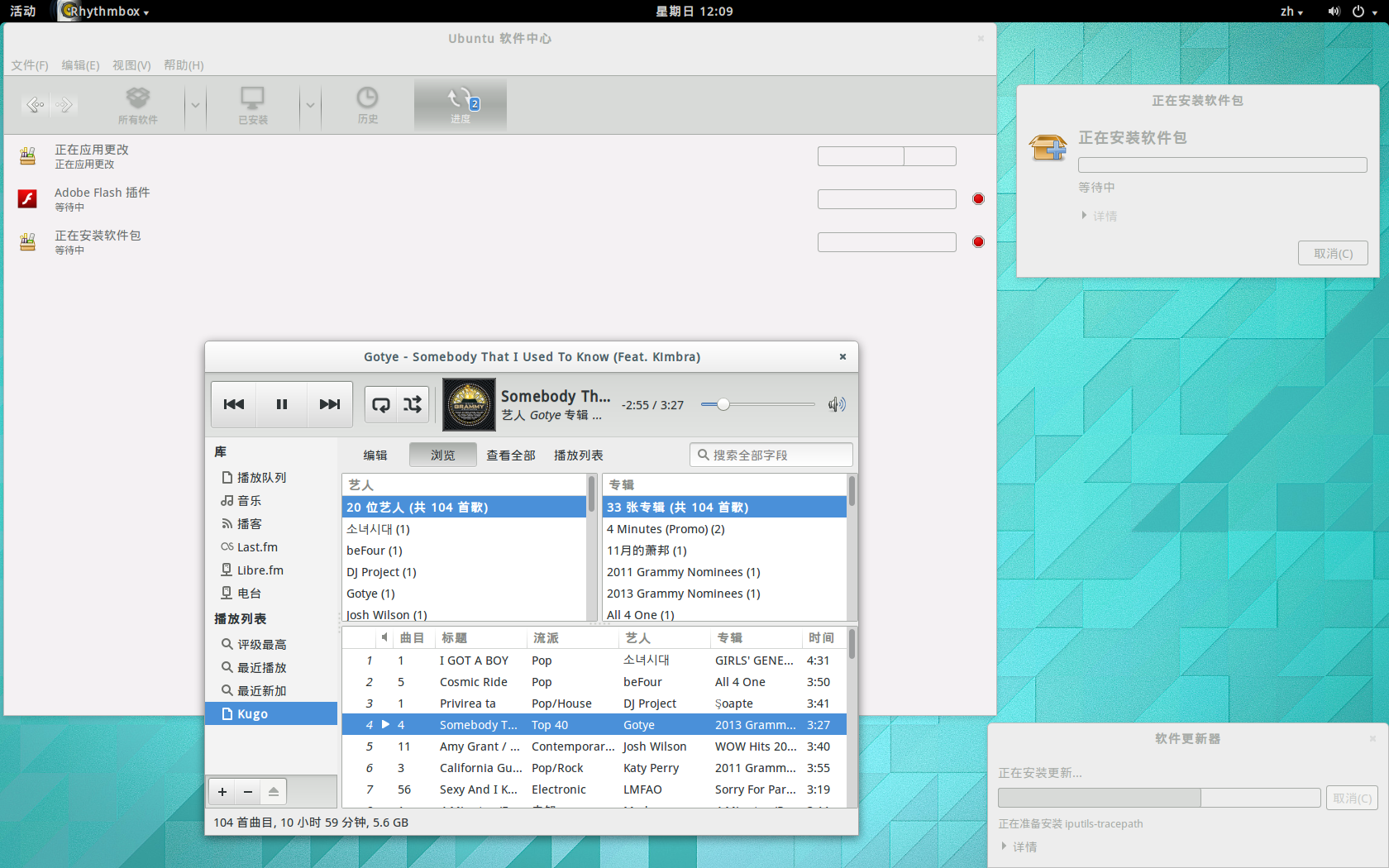1389x868 pixels.
Task: Open the Rhythmbox volume control
Action: pos(837,404)
